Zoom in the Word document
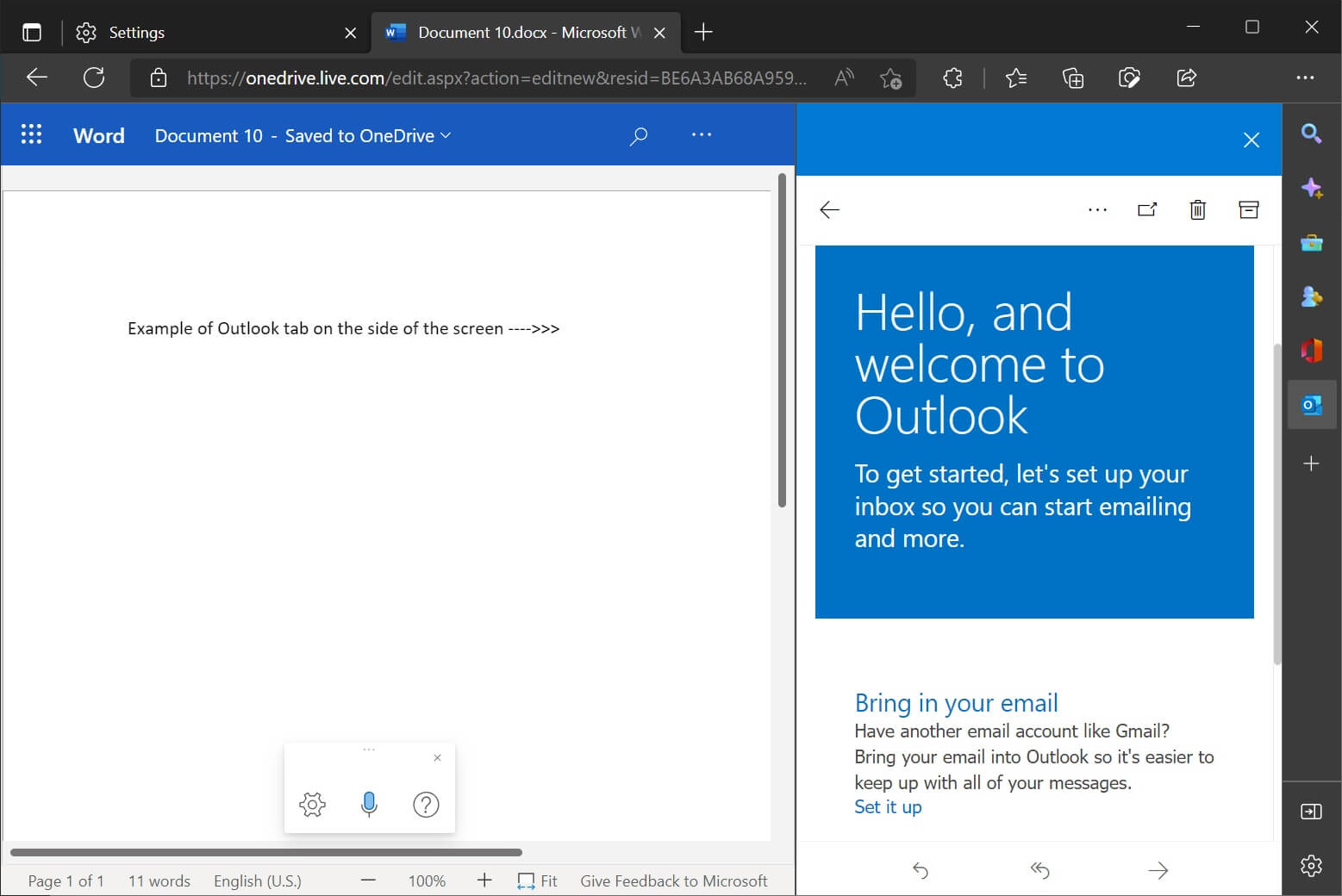1342x896 pixels. (x=484, y=880)
